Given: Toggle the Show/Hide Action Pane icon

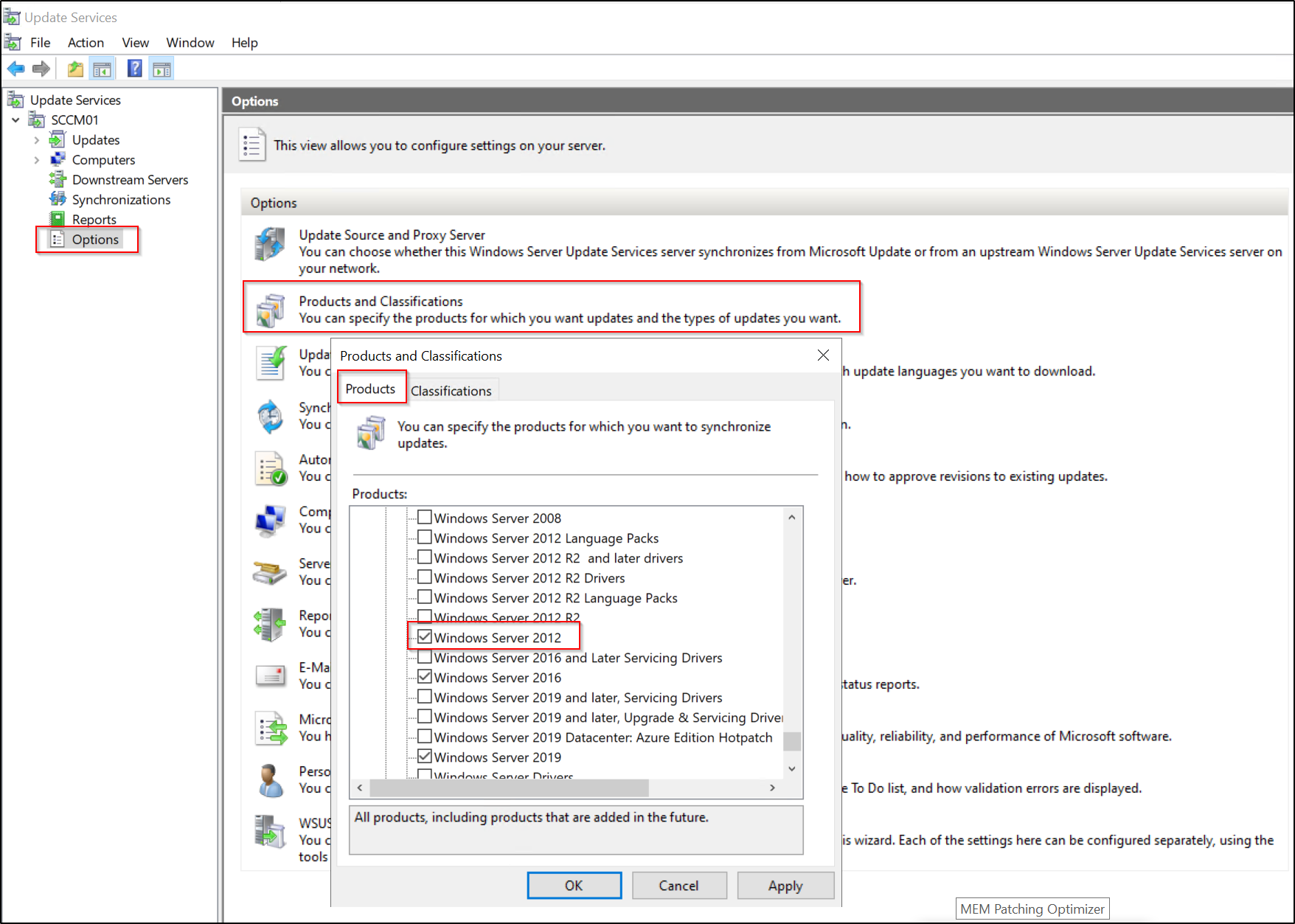Looking at the screenshot, I should click(162, 69).
